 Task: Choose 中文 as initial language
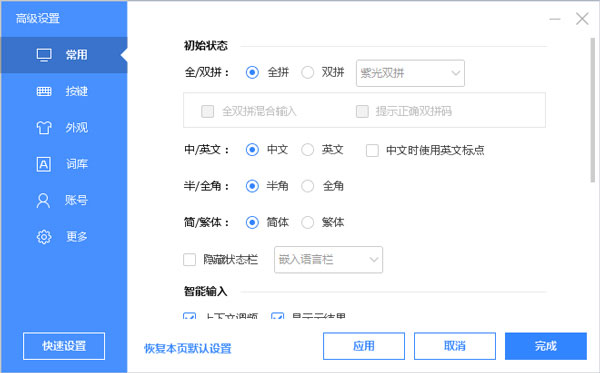click(x=252, y=150)
